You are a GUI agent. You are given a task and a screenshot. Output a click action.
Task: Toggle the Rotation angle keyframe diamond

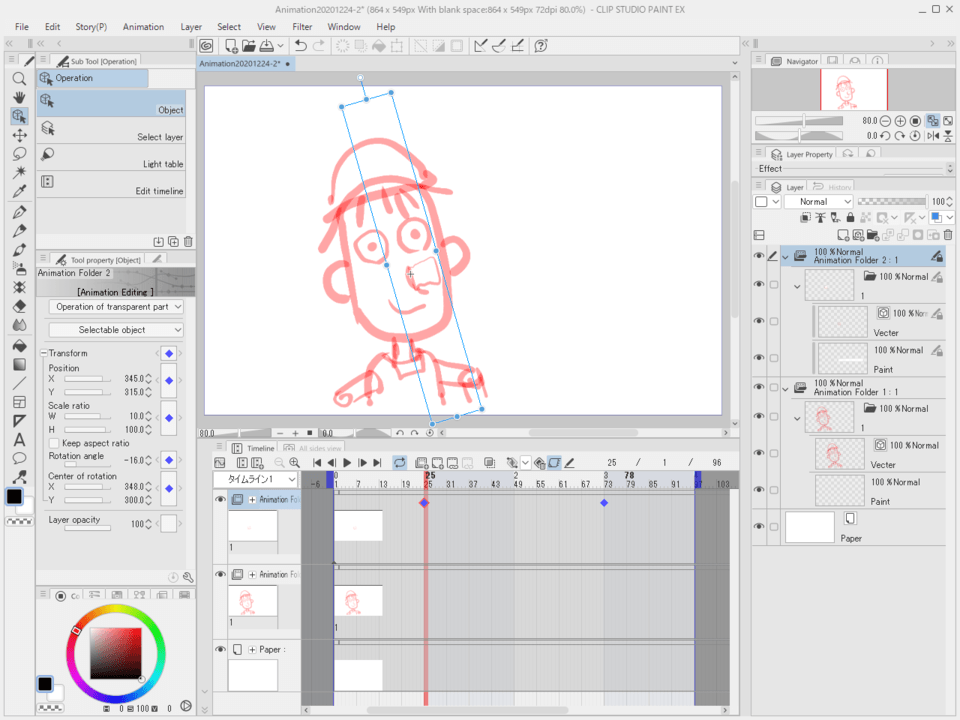pyautogui.click(x=169, y=460)
